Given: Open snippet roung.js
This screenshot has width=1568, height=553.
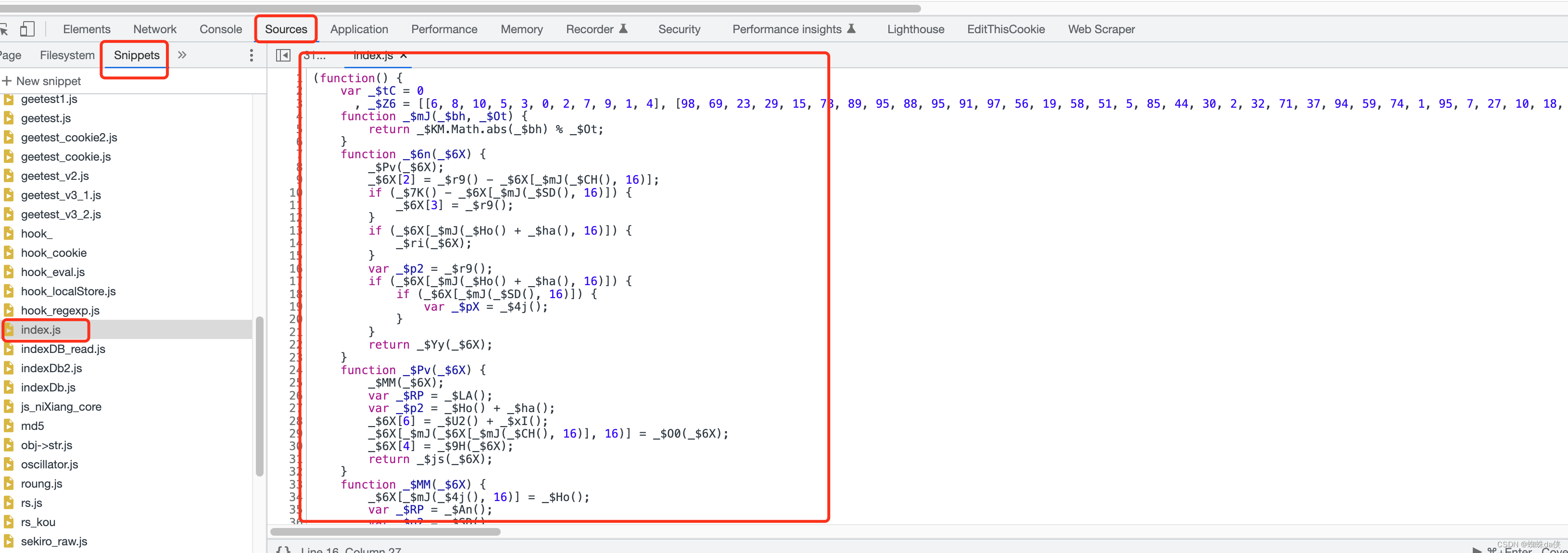Looking at the screenshot, I should [41, 484].
